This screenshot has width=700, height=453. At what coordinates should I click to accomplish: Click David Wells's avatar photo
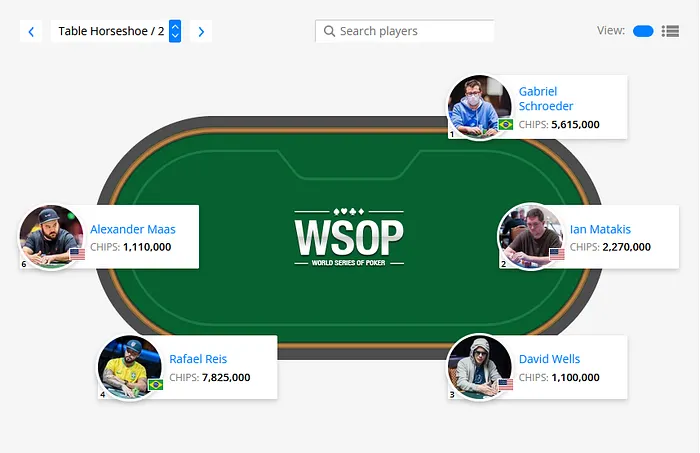(480, 367)
